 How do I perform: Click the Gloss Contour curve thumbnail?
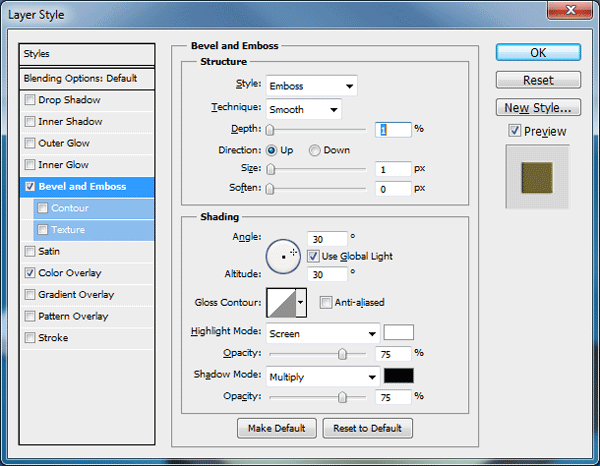(x=281, y=303)
